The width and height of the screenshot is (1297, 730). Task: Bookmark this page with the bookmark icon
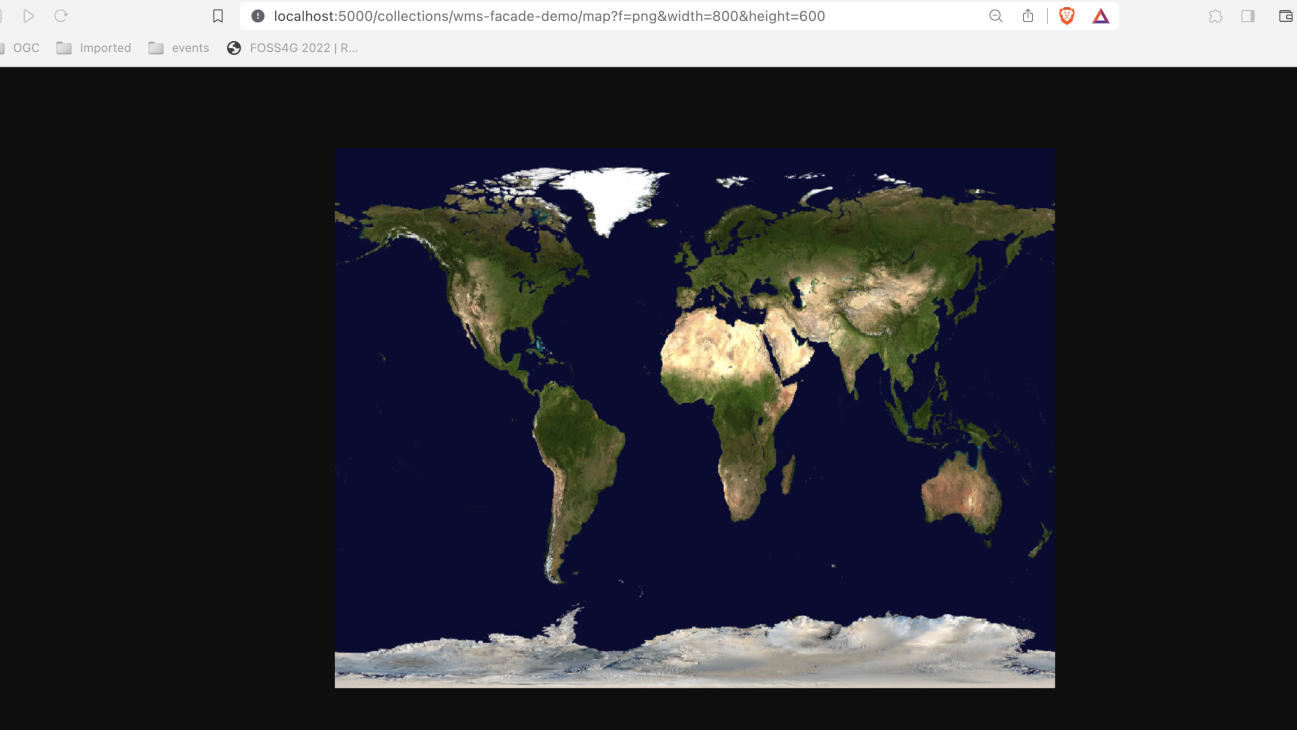pos(218,16)
